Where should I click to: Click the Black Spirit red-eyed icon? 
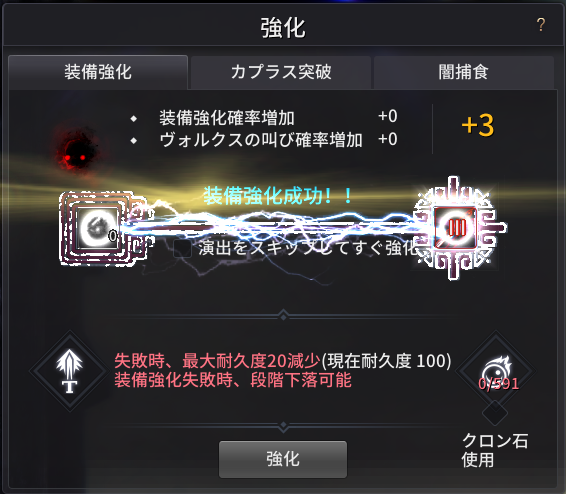[75, 152]
